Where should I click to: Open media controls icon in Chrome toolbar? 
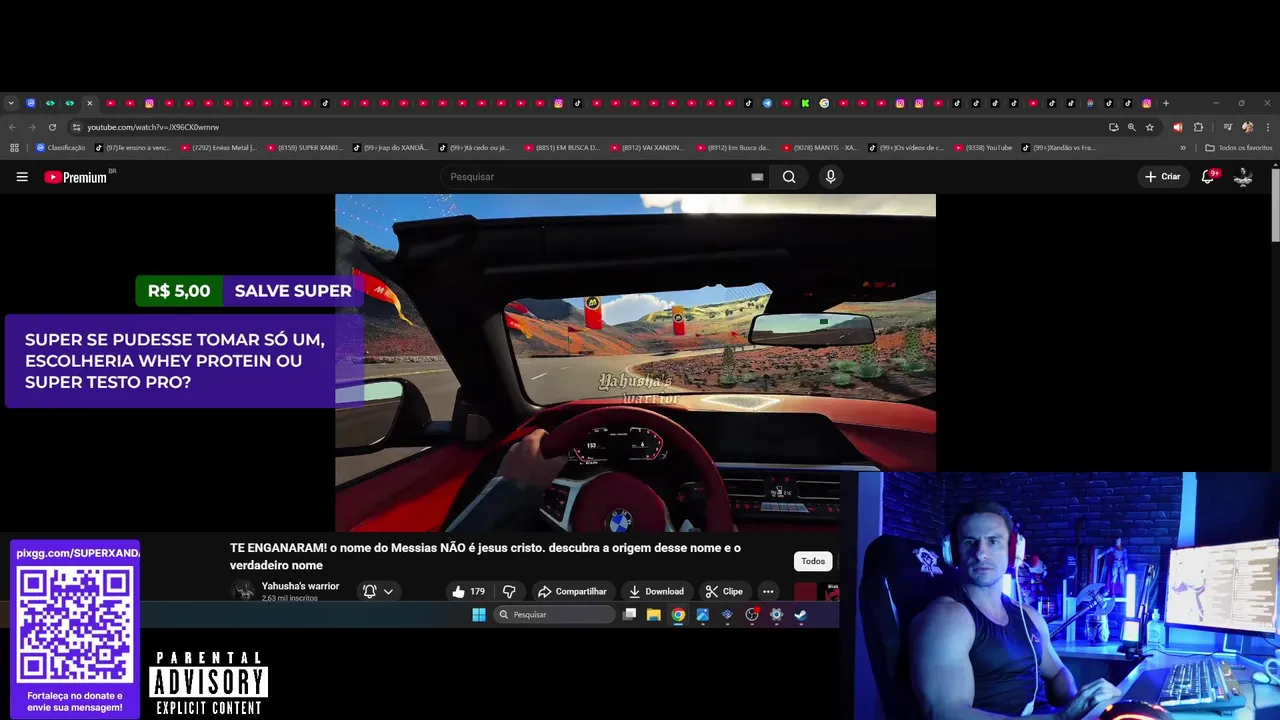[1228, 127]
